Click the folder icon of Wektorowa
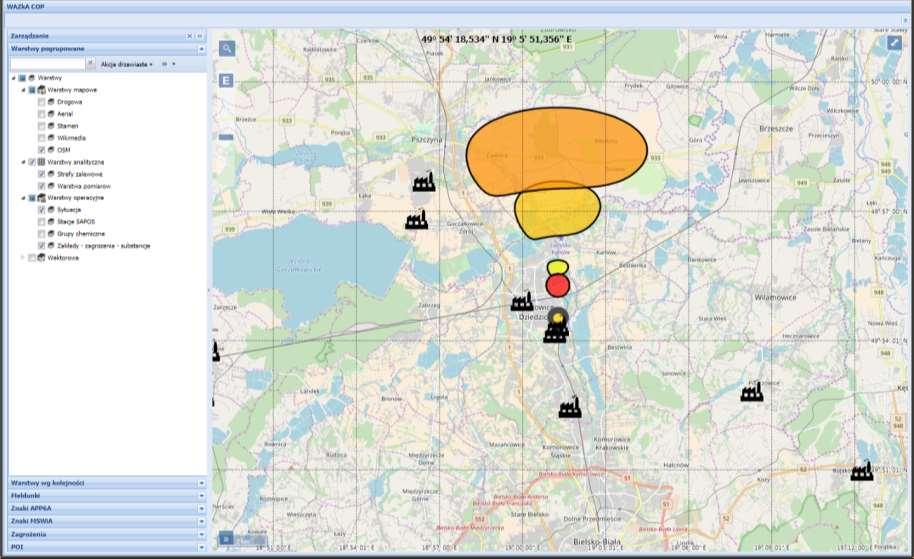The image size is (914, 559). click(x=41, y=258)
